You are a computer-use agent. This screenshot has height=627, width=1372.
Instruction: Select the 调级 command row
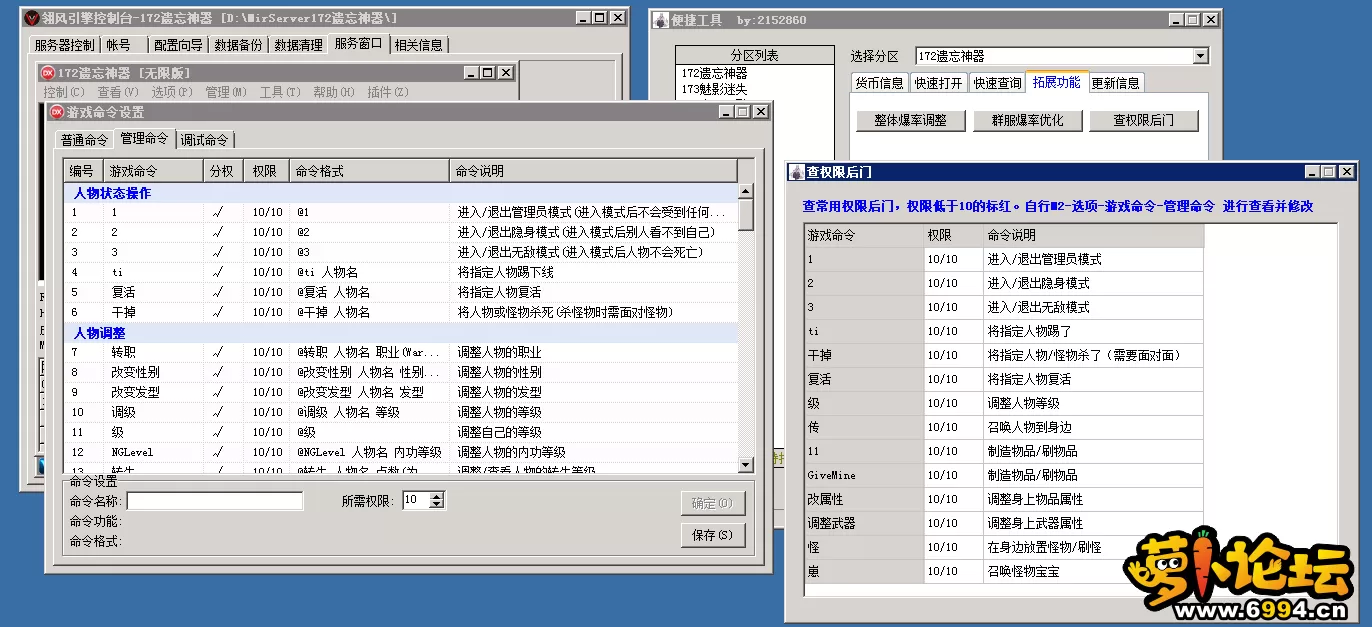[x=401, y=412]
